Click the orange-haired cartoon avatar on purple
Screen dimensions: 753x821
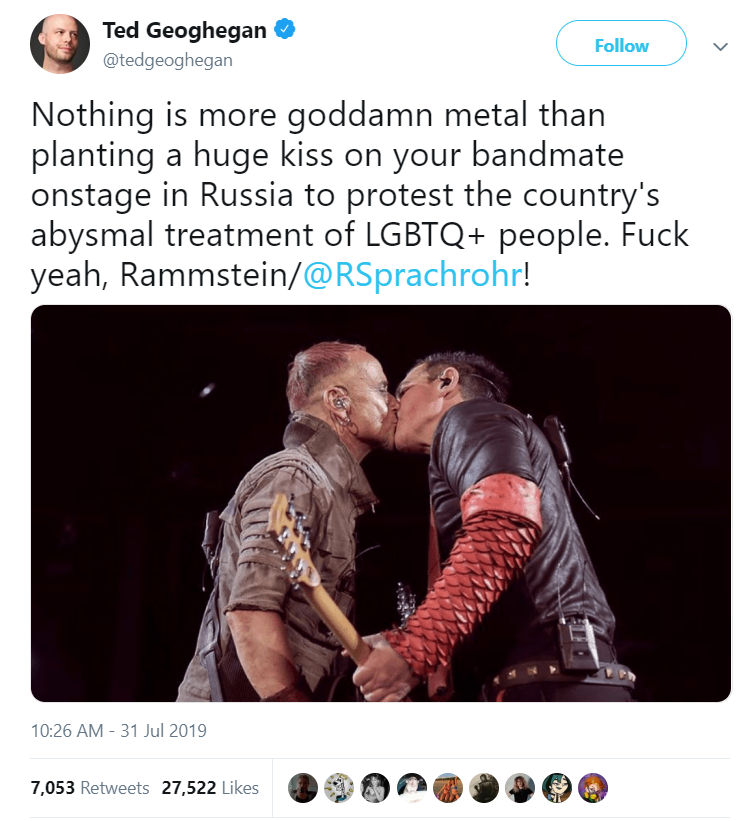[x=592, y=788]
